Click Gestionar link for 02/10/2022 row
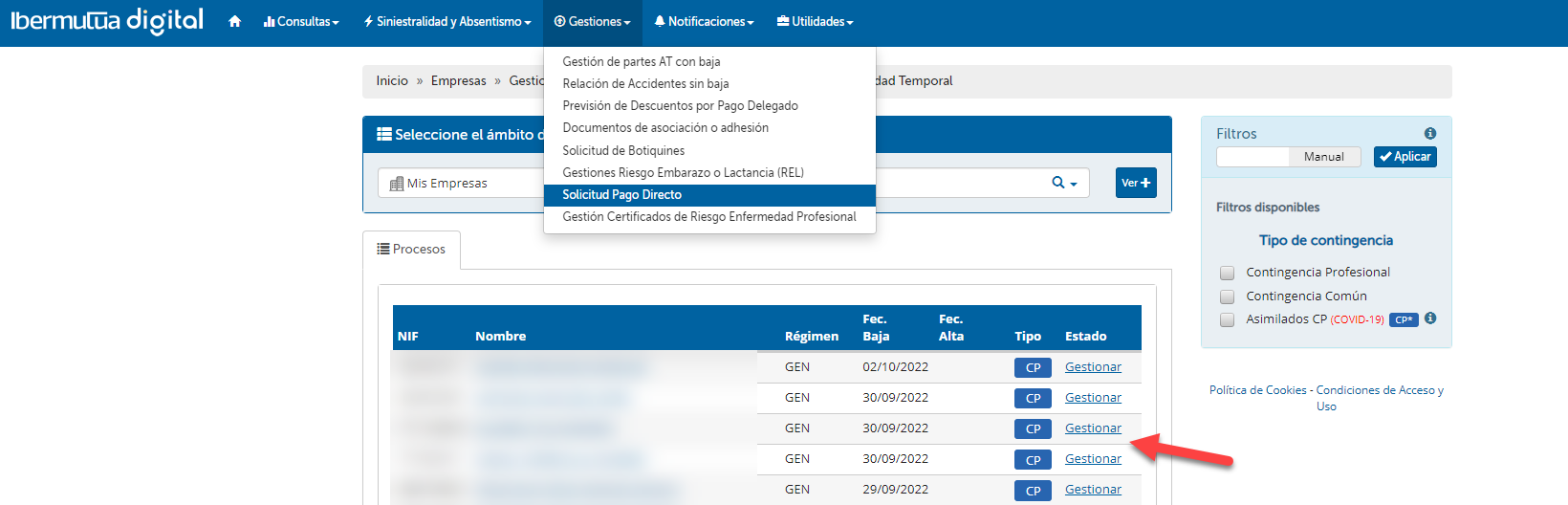 (1093, 367)
